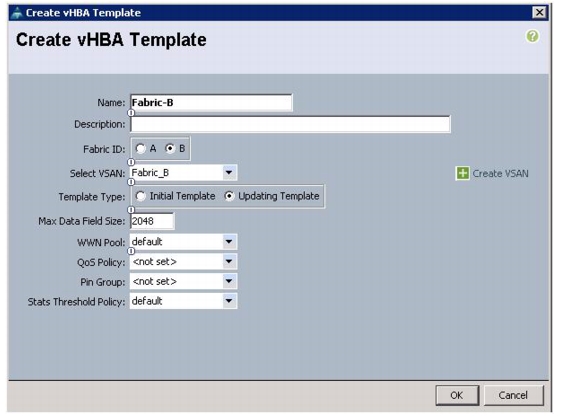Screen dimensions: 576x419
Task: Edit the Max Data Field Size box
Action: coord(152,221)
